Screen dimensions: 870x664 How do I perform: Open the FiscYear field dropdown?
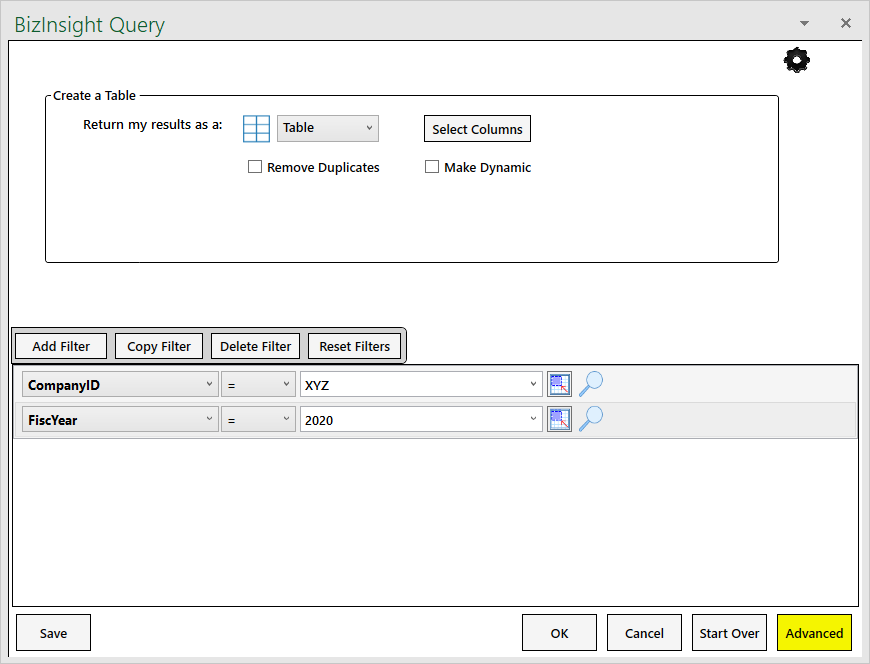[120, 419]
